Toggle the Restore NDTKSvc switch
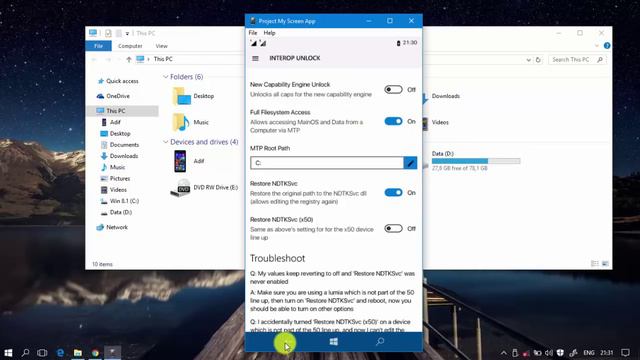640x360 pixels. coord(393,193)
